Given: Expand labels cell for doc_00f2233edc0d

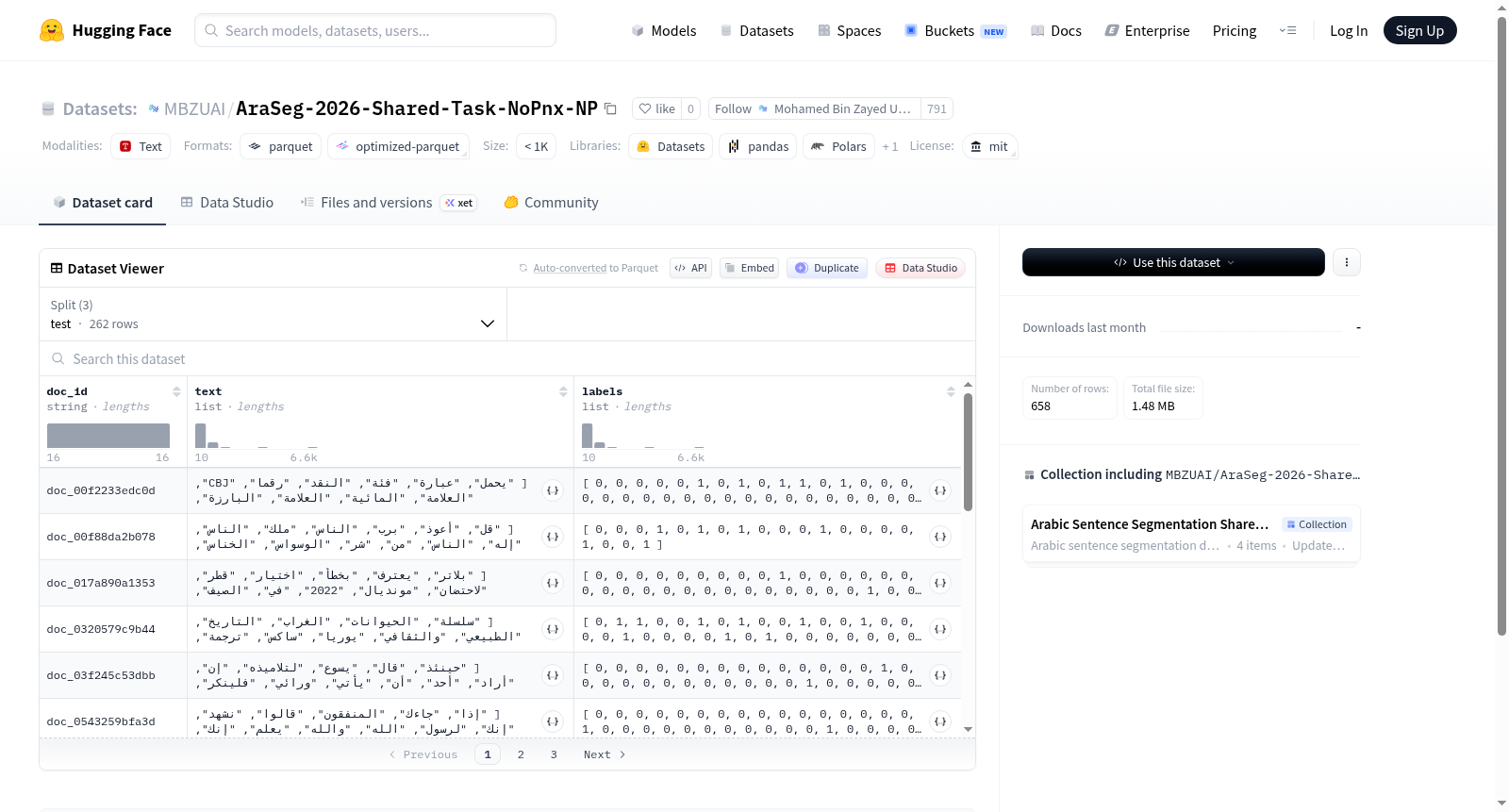Looking at the screenshot, I should [x=940, y=490].
